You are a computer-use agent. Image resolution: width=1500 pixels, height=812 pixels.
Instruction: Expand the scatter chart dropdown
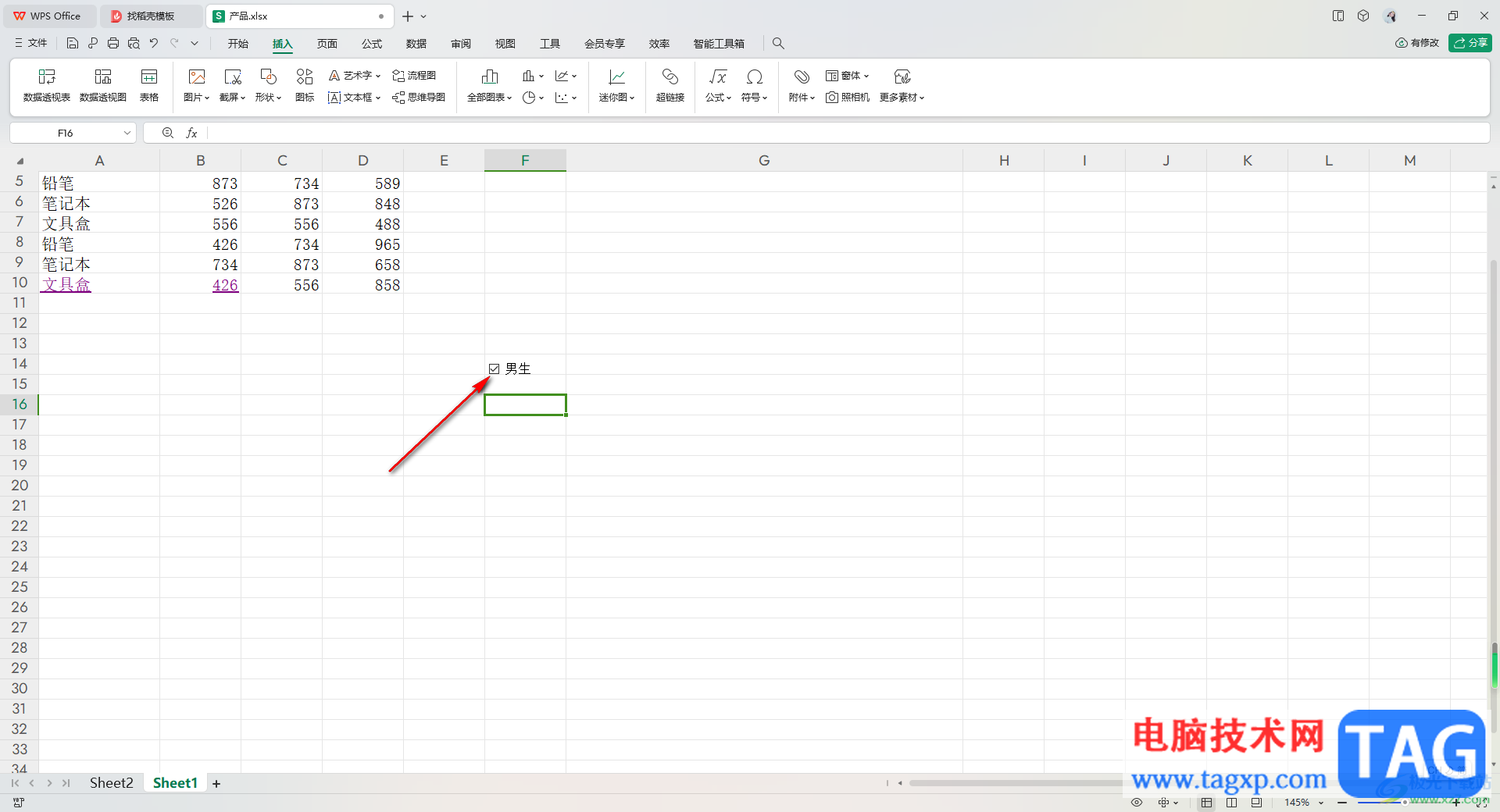point(574,98)
